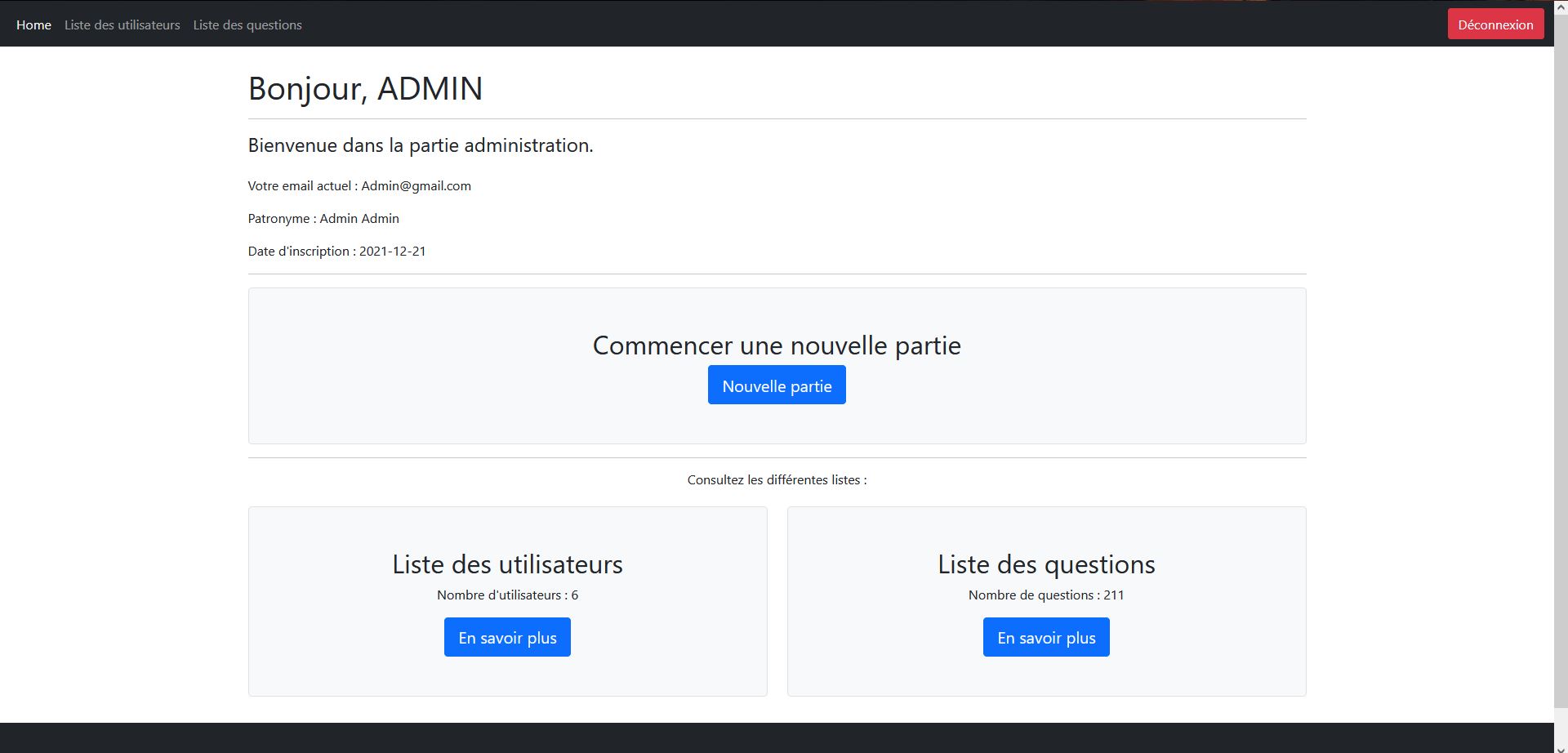Viewport: 1568px width, 753px height.
Task: Select the Liste des utilisateurs card heading
Action: click(x=507, y=564)
